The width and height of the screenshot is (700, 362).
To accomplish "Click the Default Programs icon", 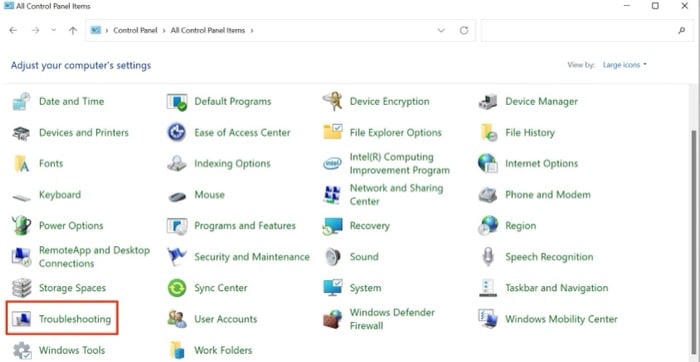I will pyautogui.click(x=177, y=102).
